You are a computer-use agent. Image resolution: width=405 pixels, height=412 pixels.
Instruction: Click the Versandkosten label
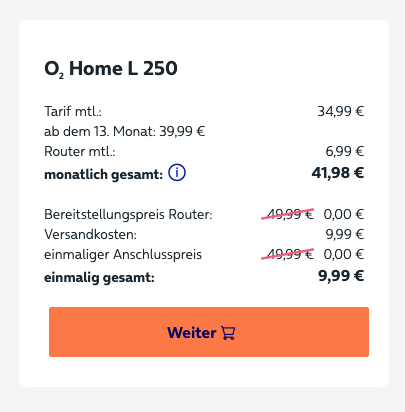tap(90, 234)
